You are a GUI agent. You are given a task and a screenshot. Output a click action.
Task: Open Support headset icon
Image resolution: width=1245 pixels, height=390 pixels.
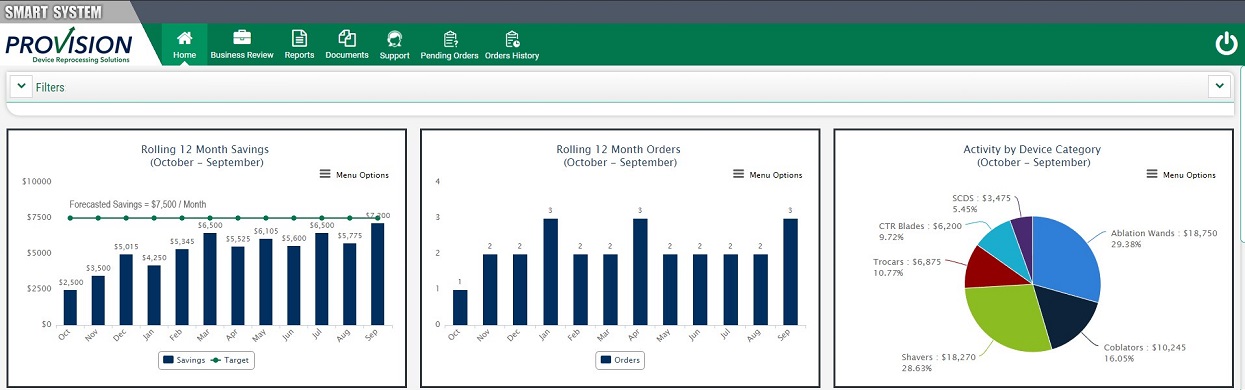click(394, 38)
